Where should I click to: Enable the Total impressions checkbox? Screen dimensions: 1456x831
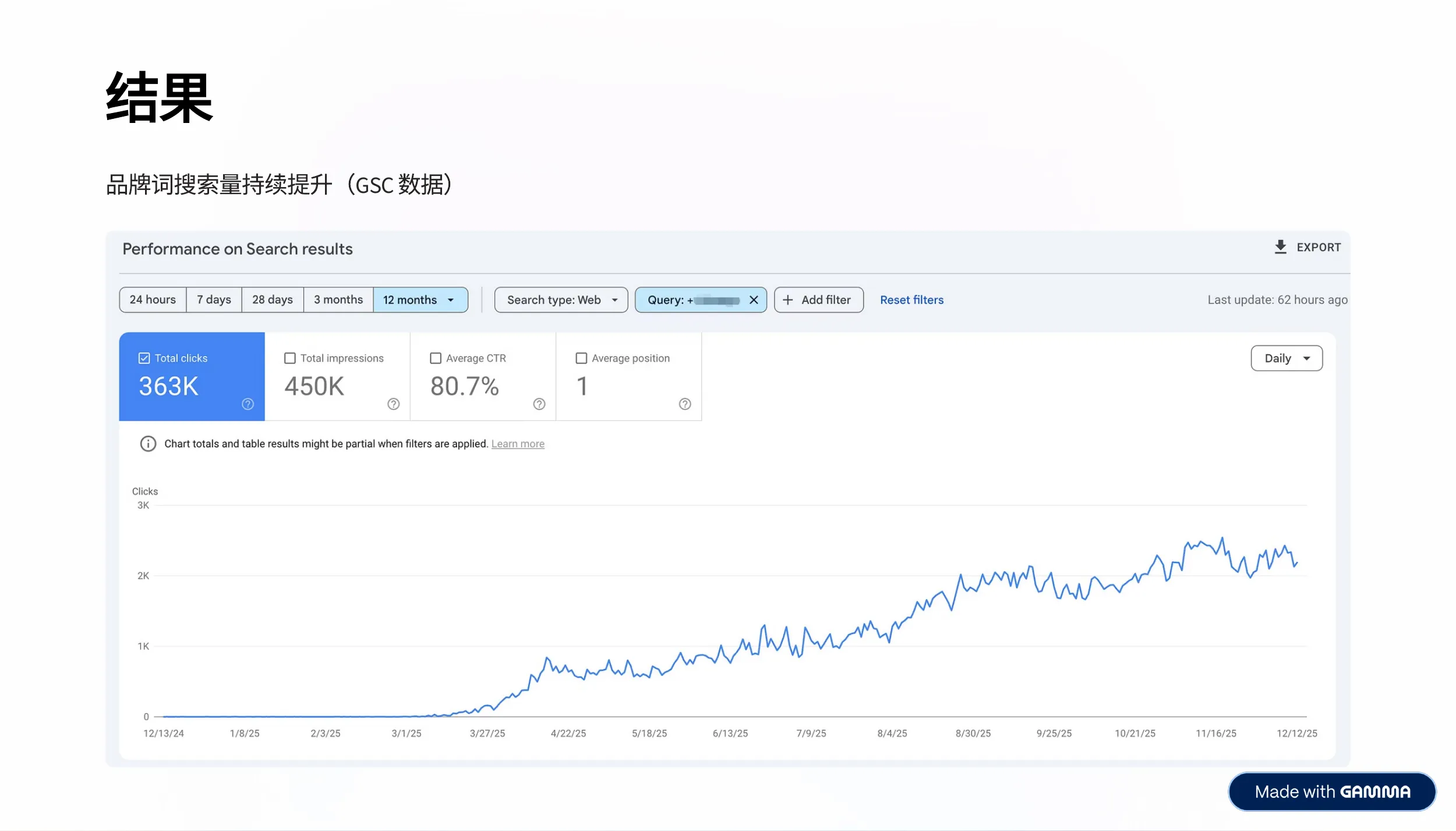pyautogui.click(x=290, y=358)
